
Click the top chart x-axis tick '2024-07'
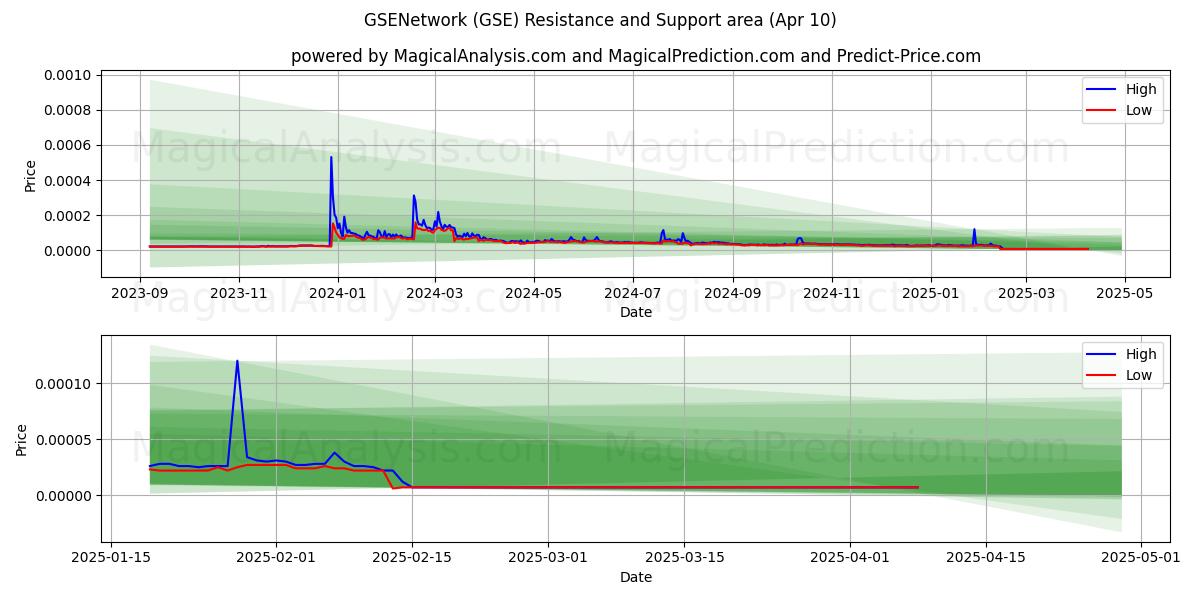(x=632, y=293)
